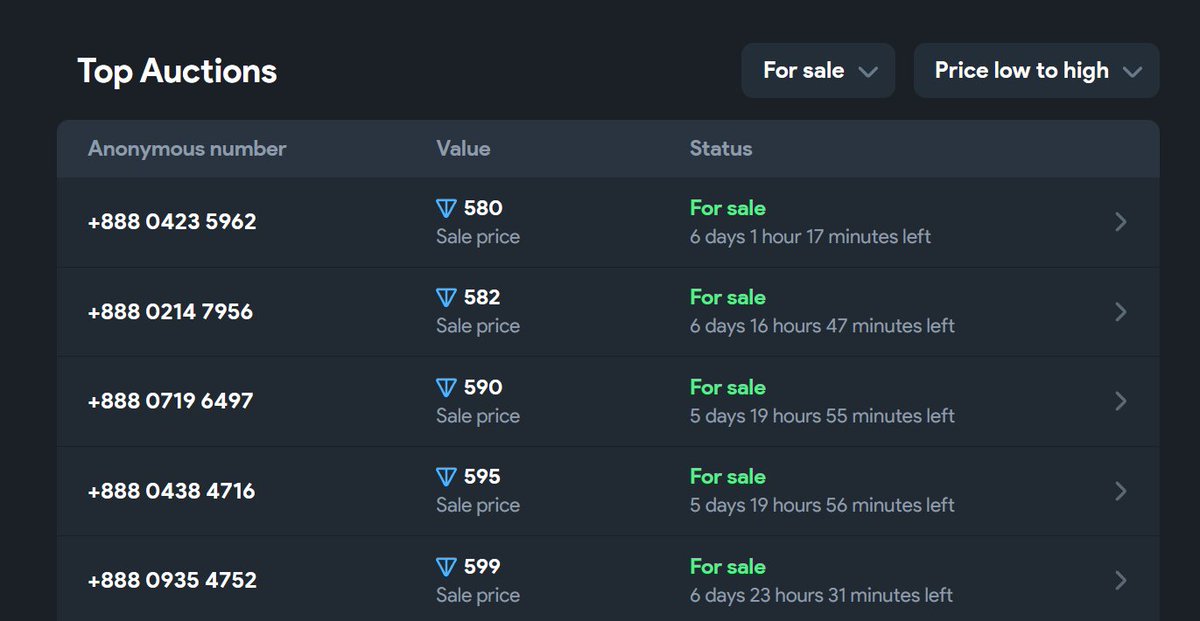1200x621 pixels.
Task: Open row arrow for +888 0935 4752
Action: (x=1121, y=580)
